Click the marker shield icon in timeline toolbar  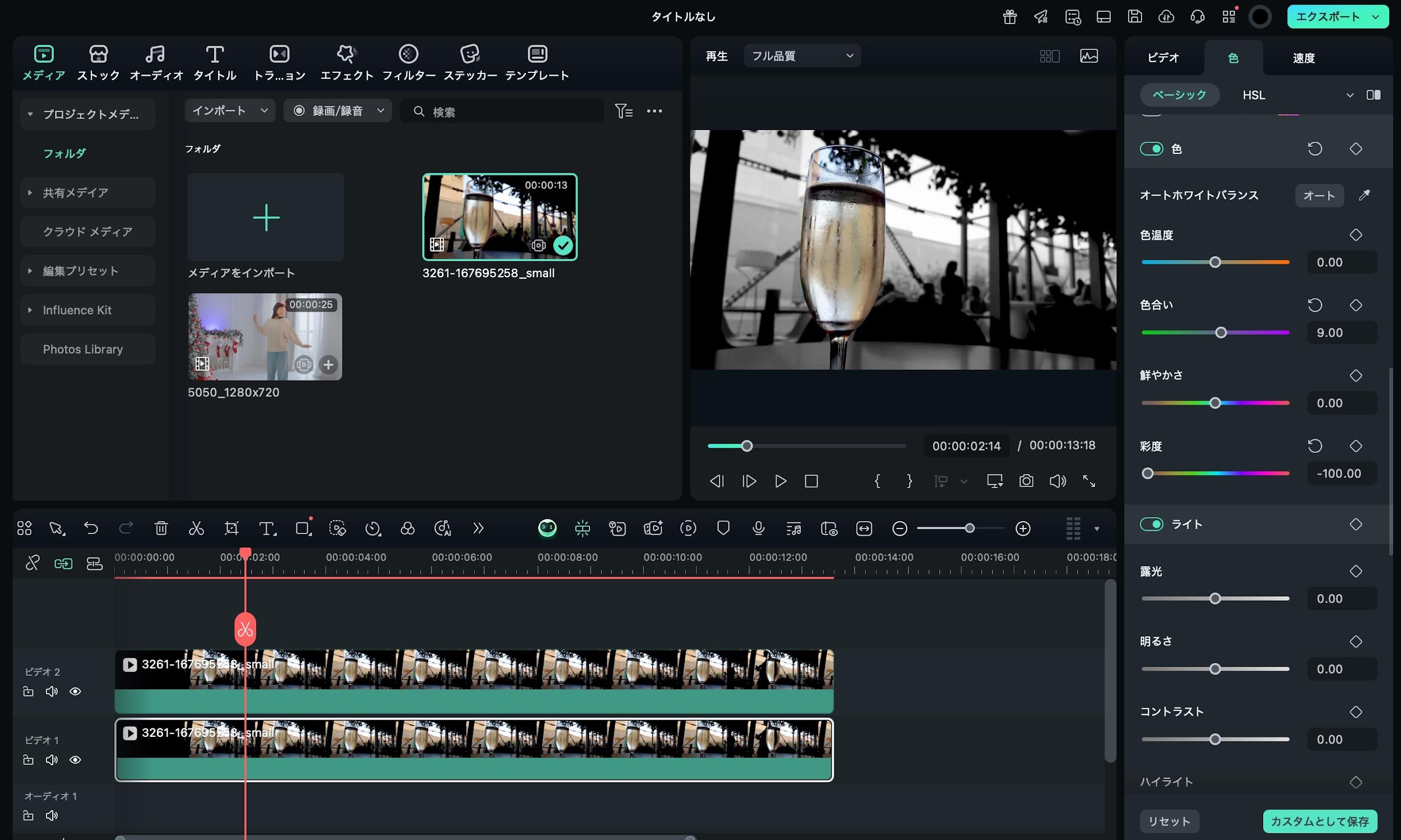point(723,528)
